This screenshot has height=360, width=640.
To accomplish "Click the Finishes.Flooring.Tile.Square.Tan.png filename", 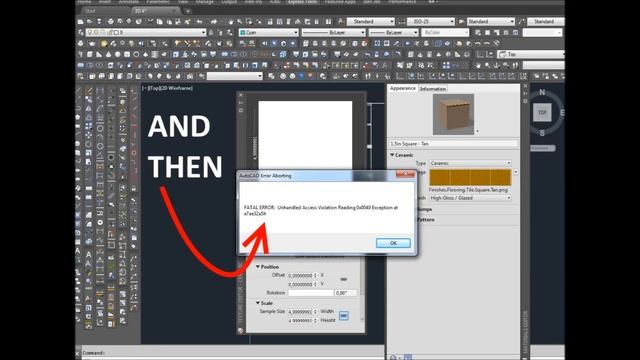I will pyautogui.click(x=468, y=190).
